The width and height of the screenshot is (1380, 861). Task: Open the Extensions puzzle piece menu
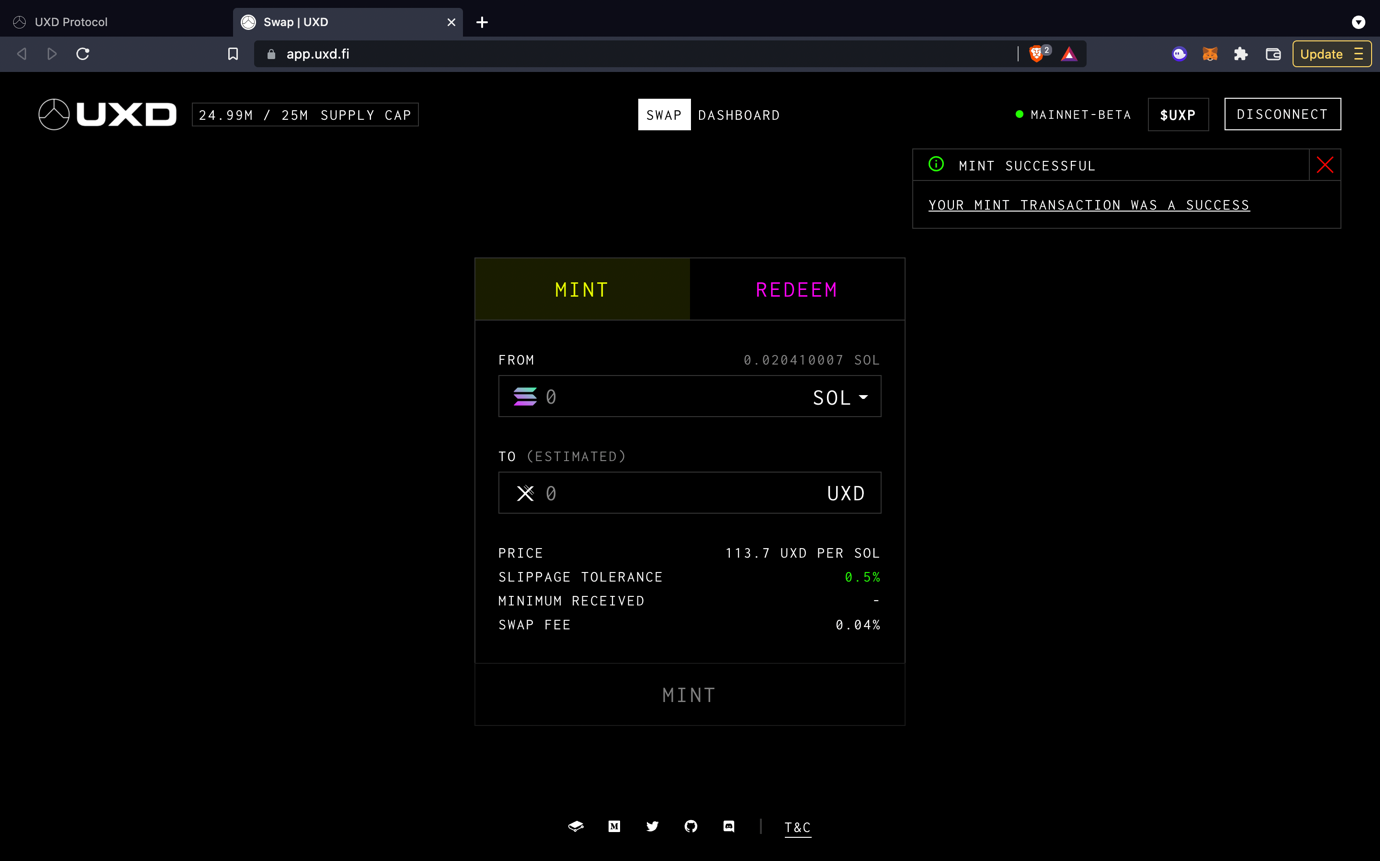coord(1241,54)
